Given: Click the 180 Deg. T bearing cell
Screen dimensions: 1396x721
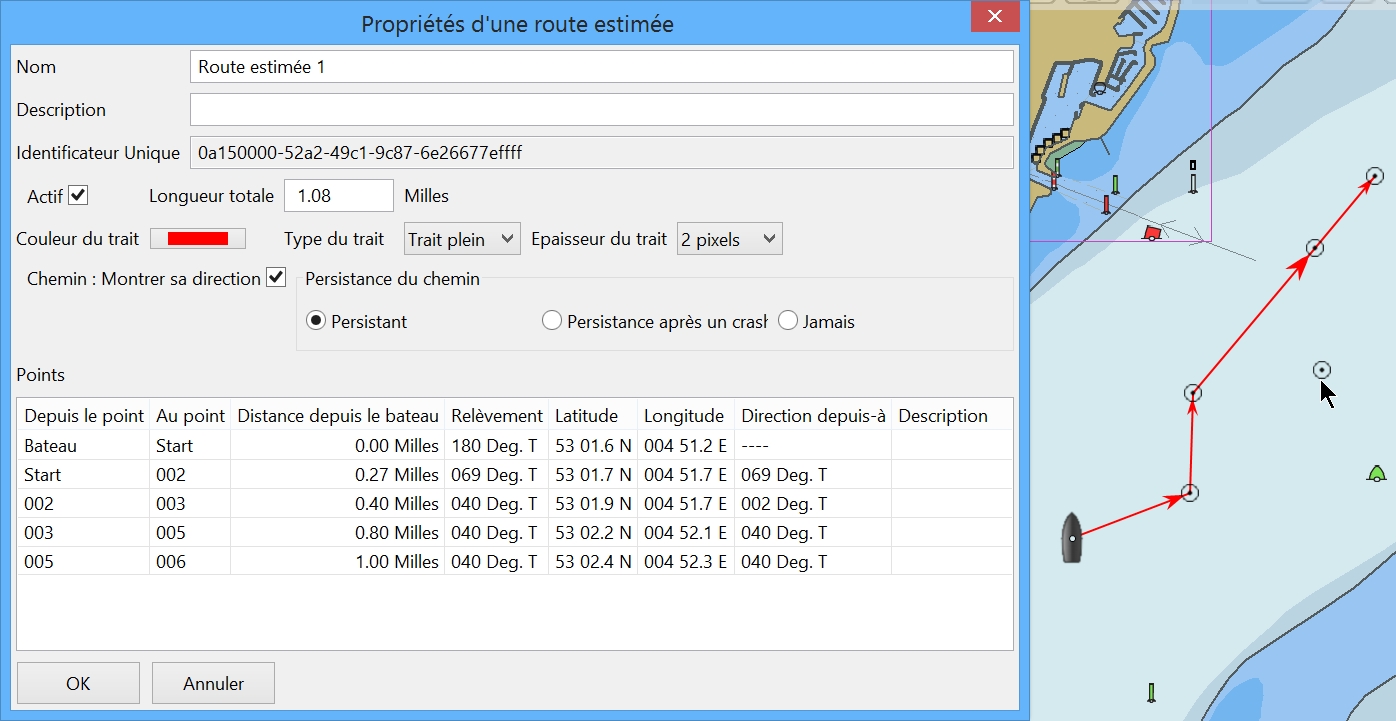Looking at the screenshot, I should [497, 445].
